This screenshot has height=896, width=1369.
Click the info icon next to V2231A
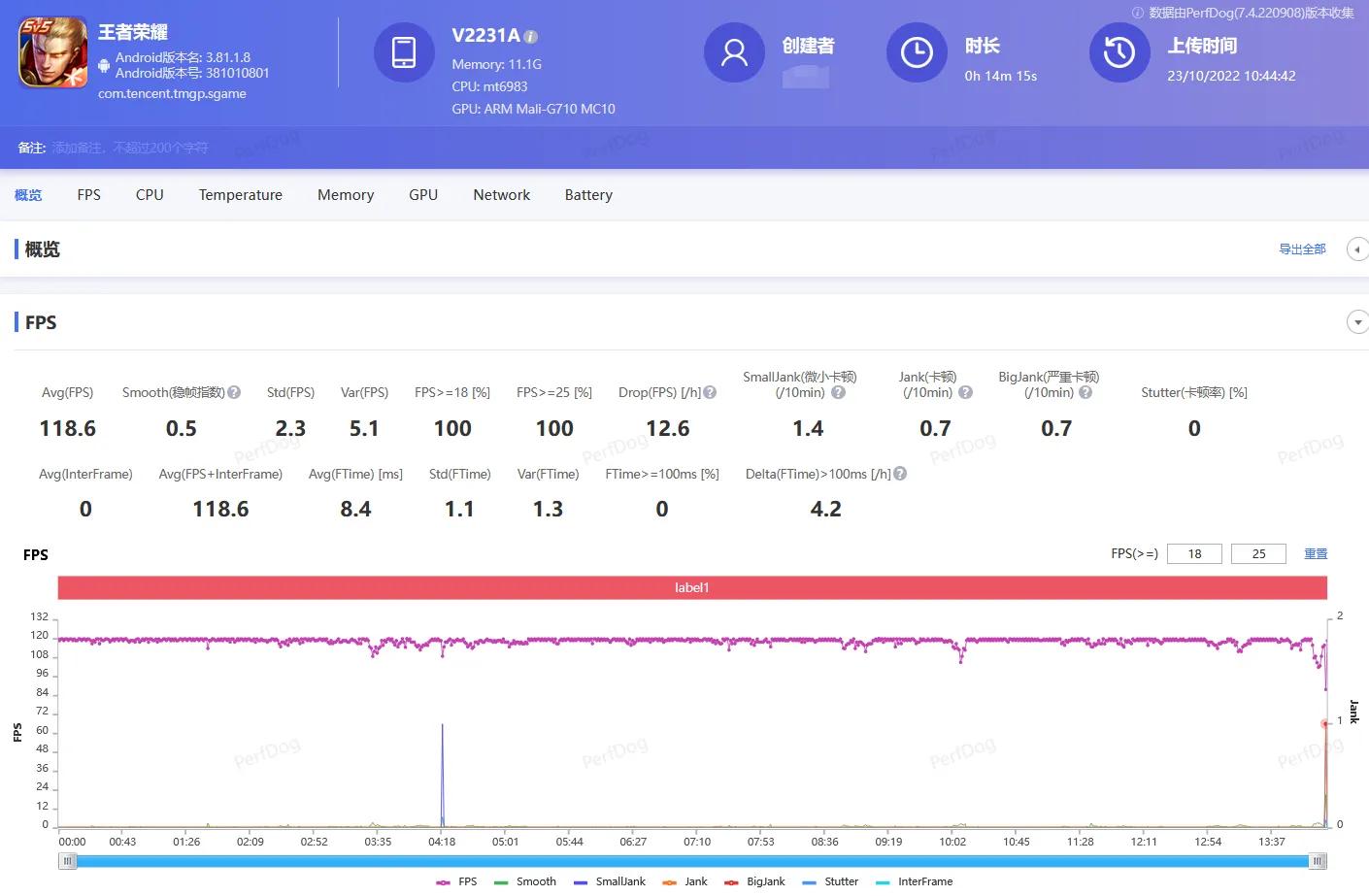530,35
